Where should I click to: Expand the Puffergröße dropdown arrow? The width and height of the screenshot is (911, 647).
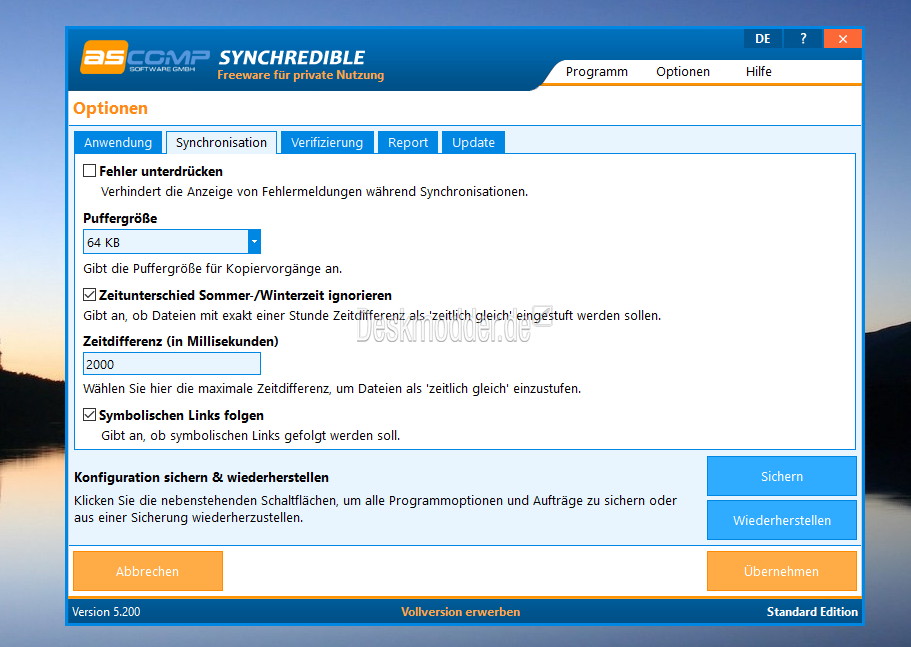click(254, 242)
